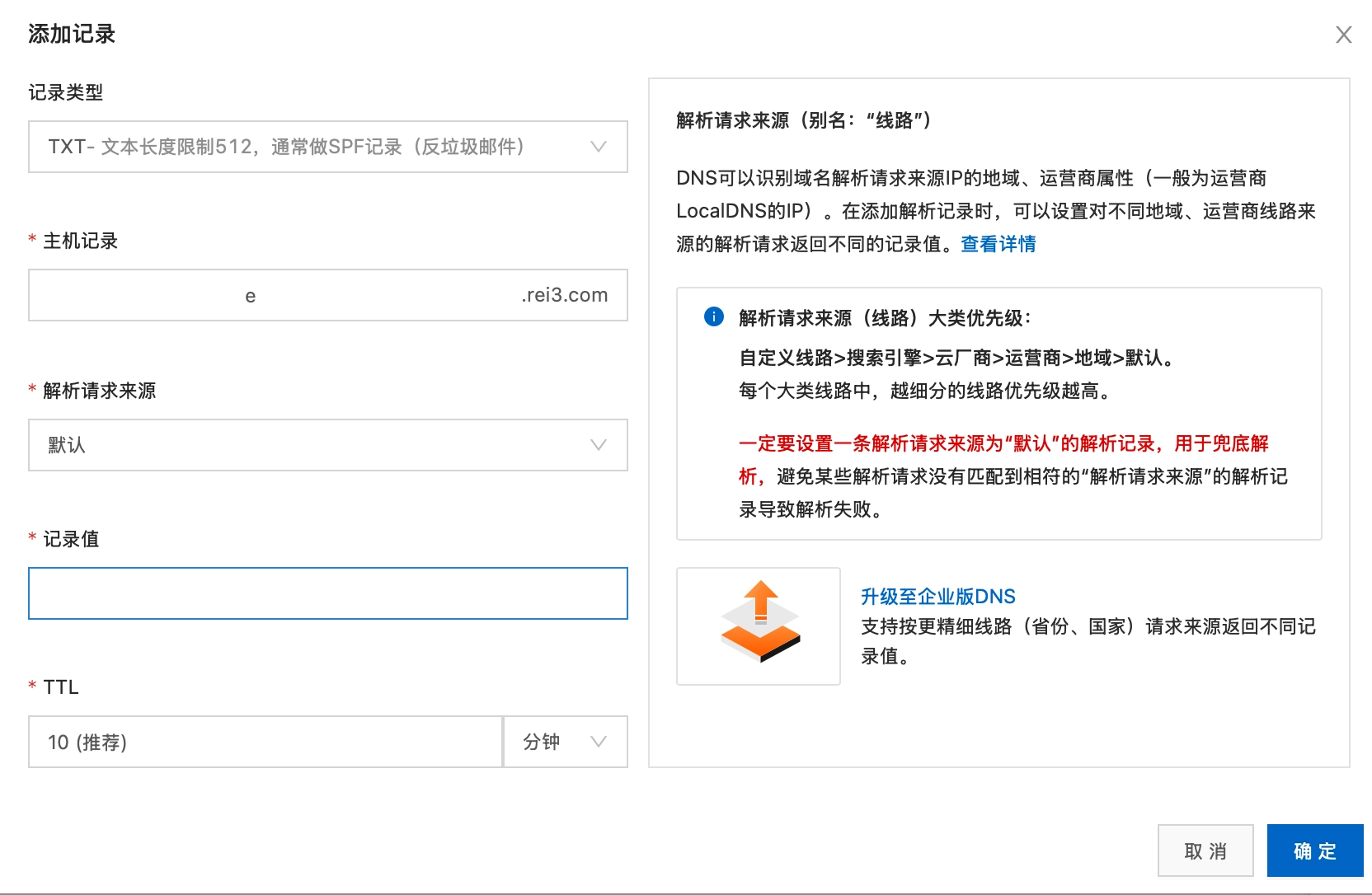Open the 查看详情 link
Viewport: 1372px width, 895px height.
998,244
